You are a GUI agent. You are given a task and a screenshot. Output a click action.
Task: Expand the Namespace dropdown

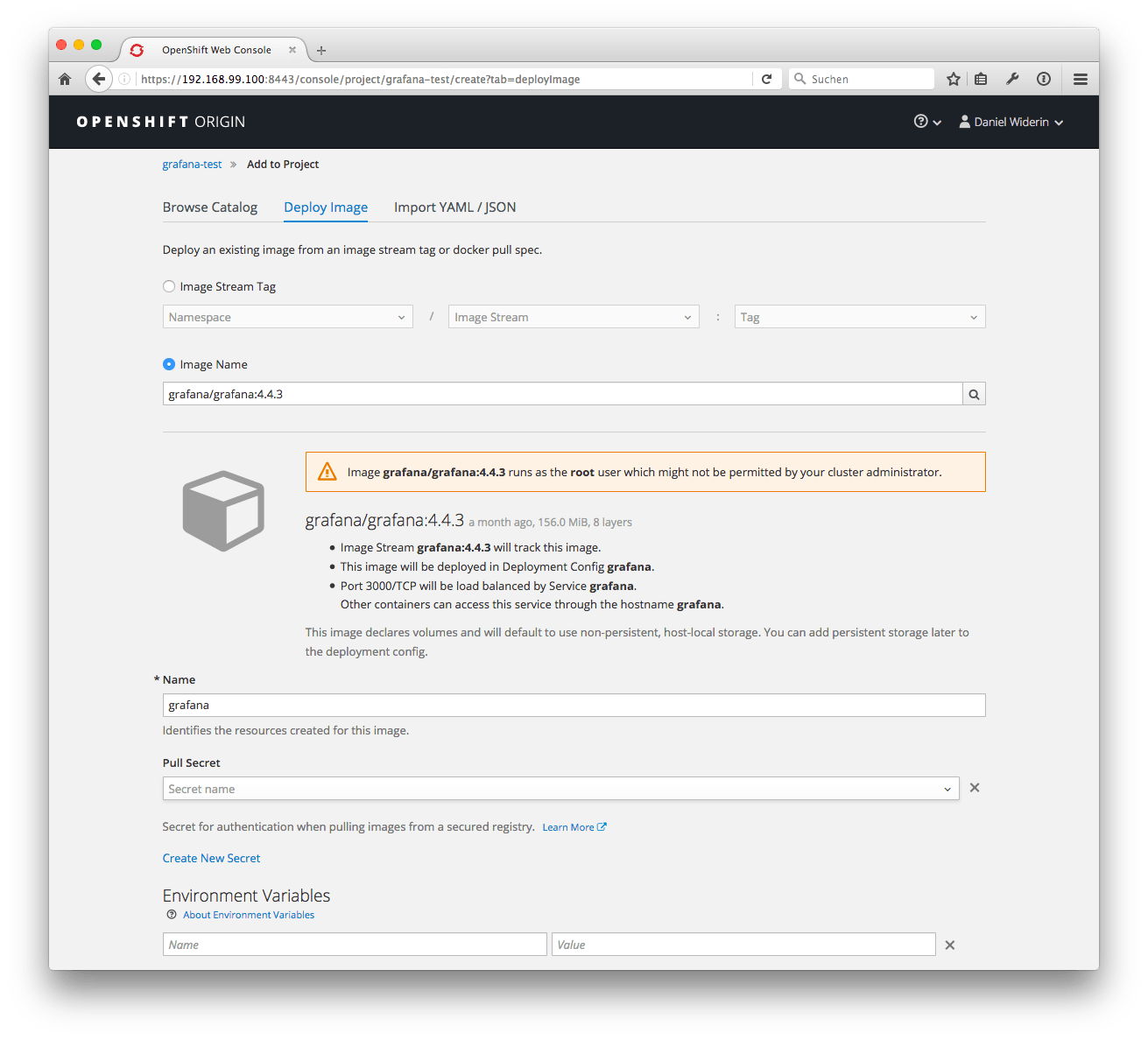coord(288,317)
